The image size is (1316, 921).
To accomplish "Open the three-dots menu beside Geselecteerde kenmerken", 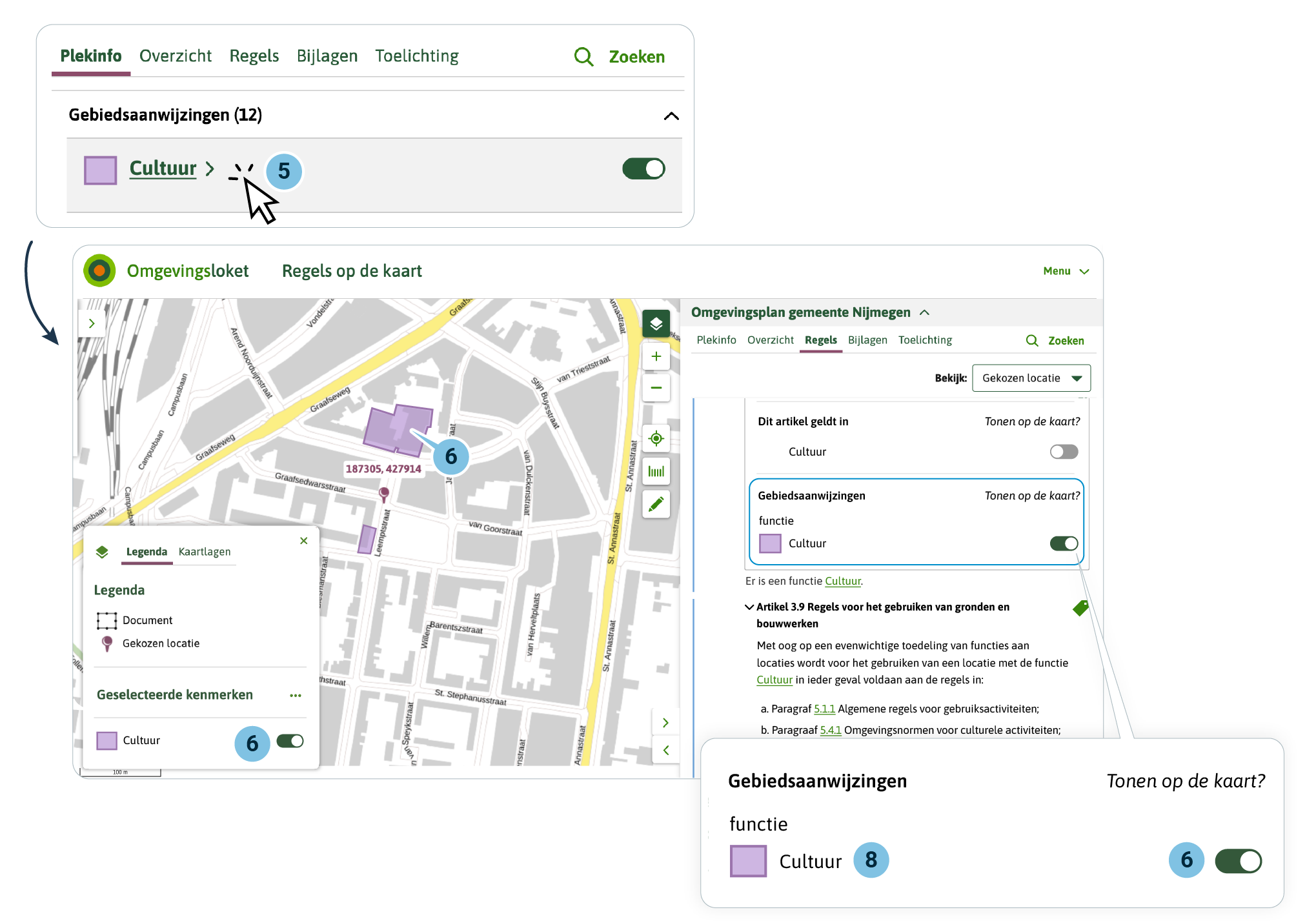I will [296, 695].
